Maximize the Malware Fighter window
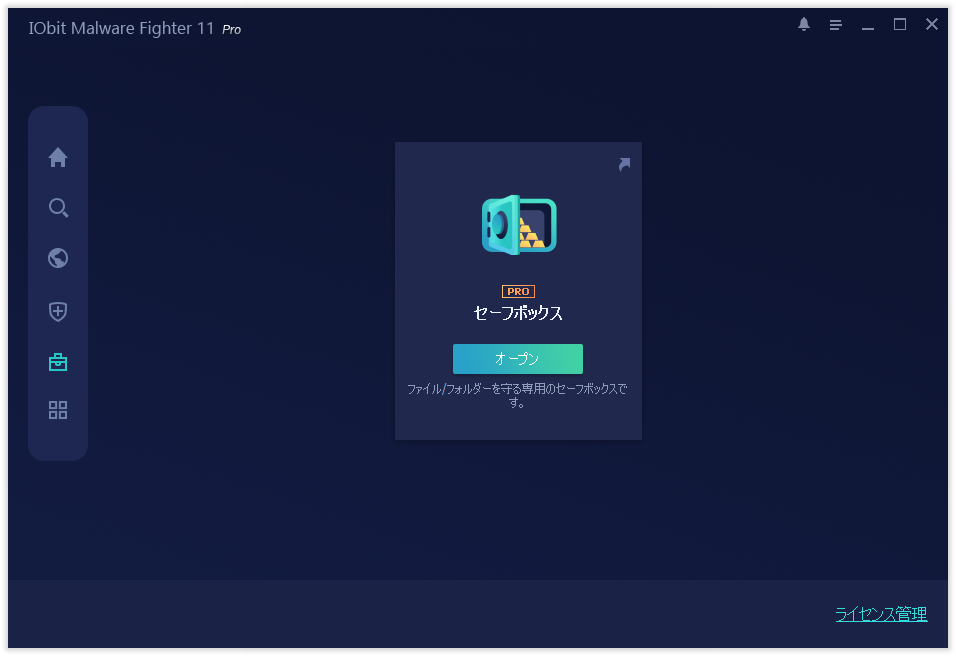 (900, 25)
